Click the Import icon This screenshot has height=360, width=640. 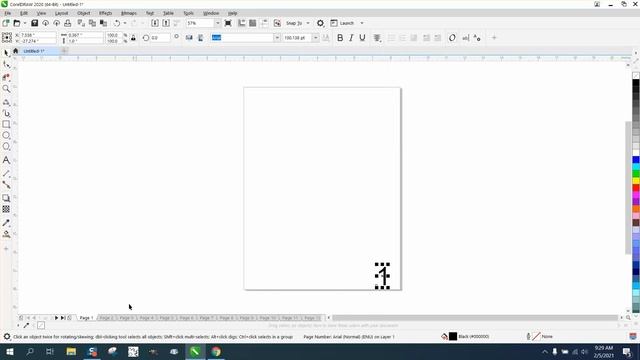pos(155,23)
